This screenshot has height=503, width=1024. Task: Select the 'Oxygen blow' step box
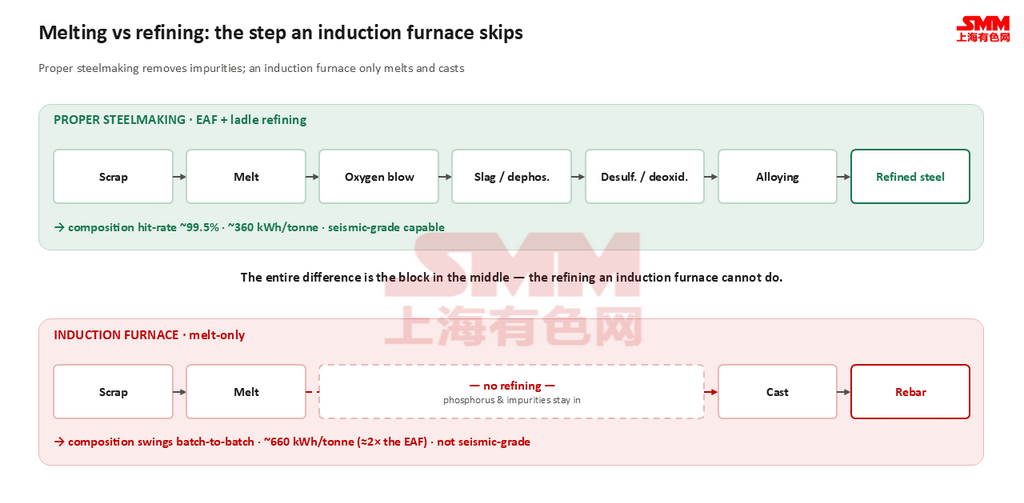coord(379,176)
